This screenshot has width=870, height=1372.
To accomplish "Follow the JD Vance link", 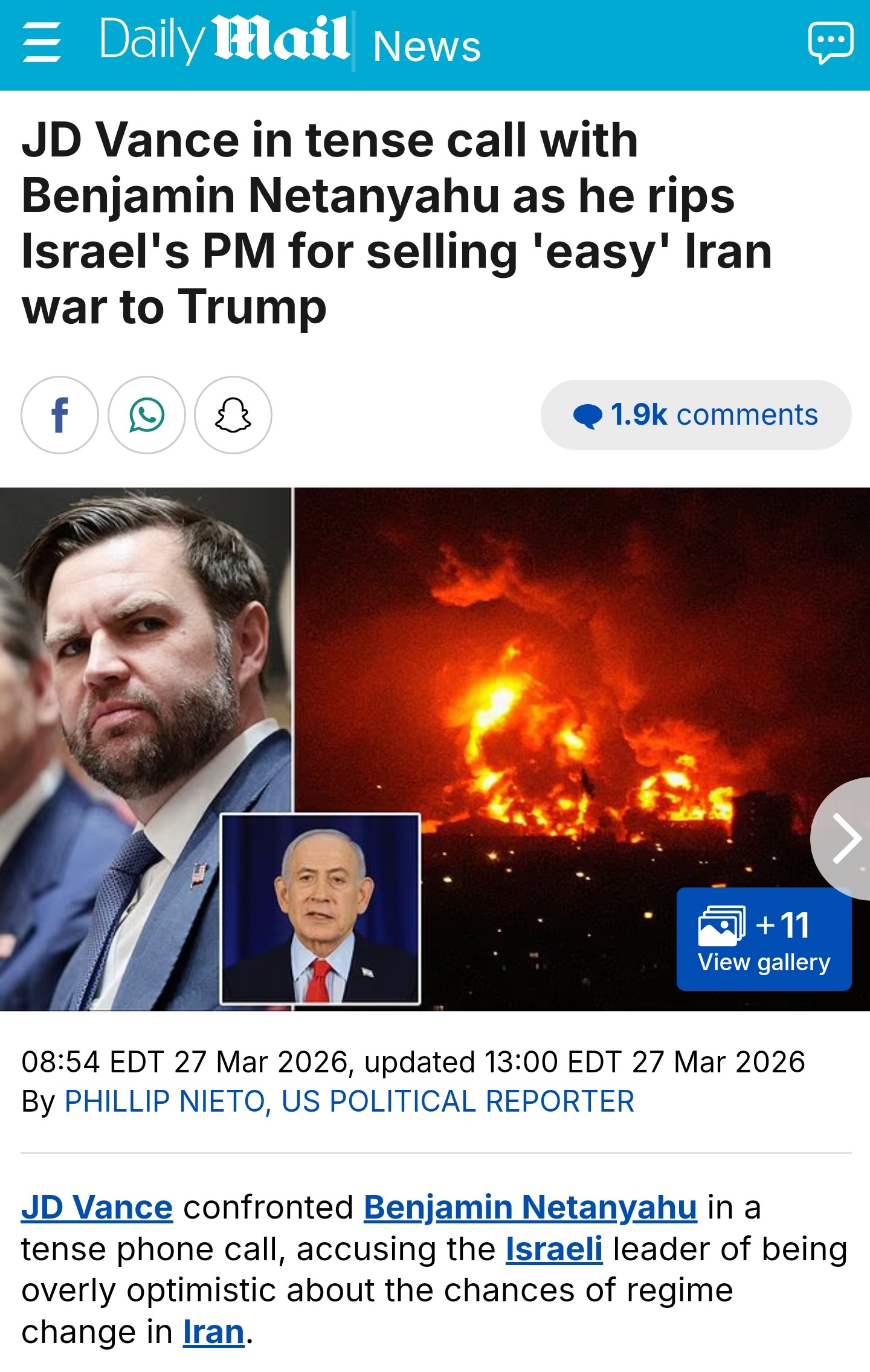I will (x=97, y=1208).
